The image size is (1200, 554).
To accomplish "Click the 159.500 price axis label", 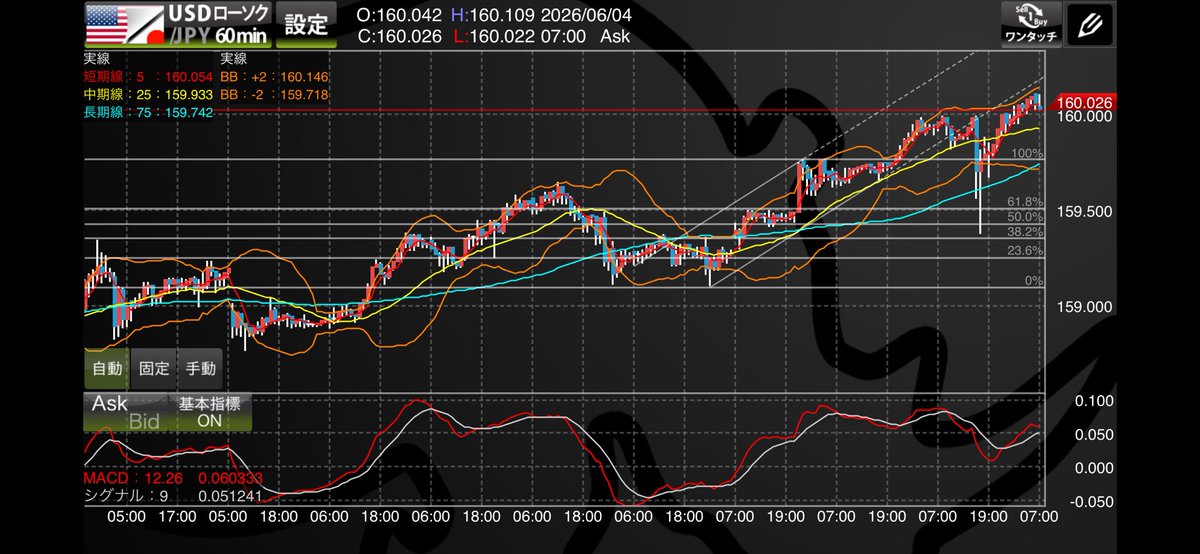I will coord(1084,212).
